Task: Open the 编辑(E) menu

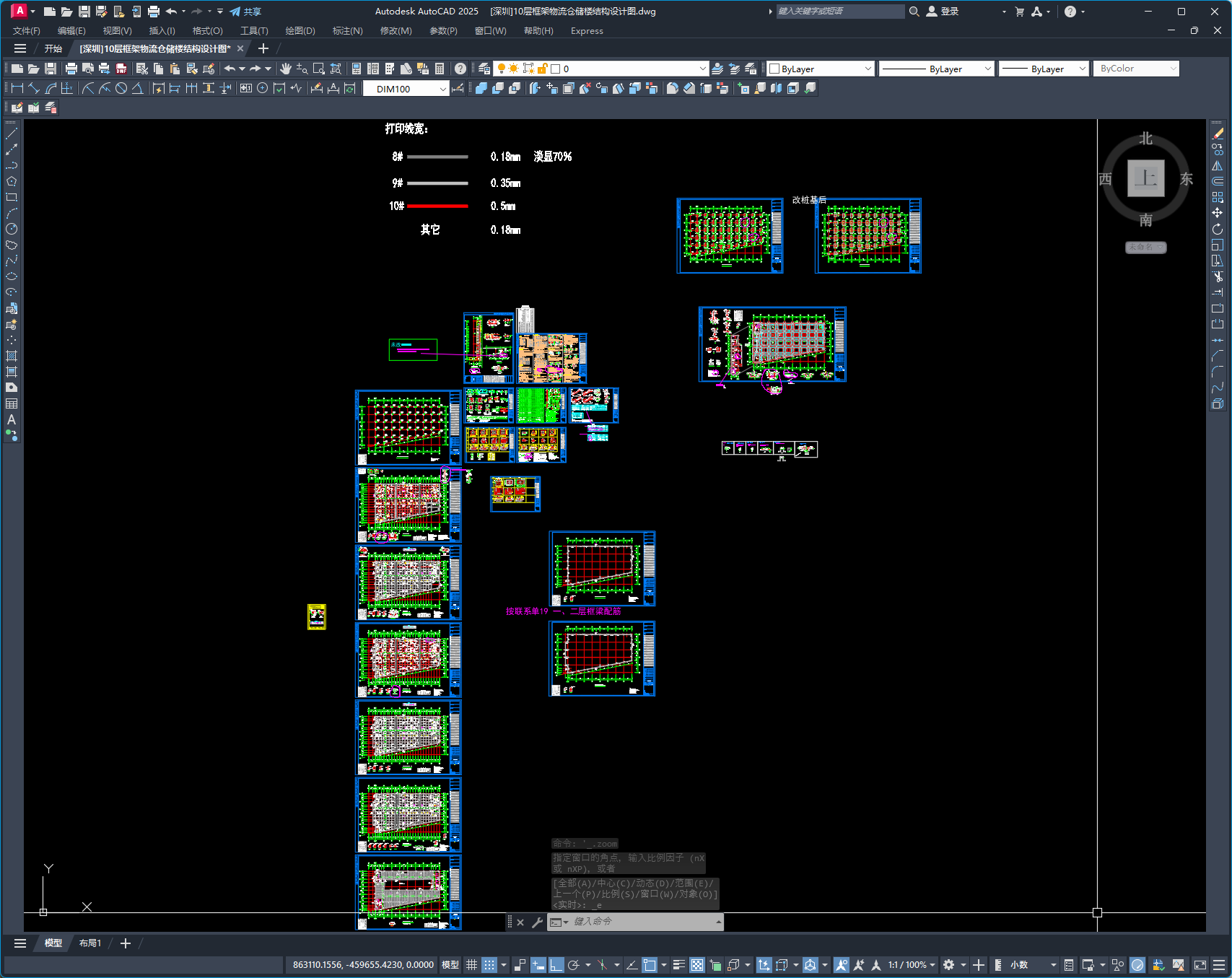Action: click(x=71, y=31)
